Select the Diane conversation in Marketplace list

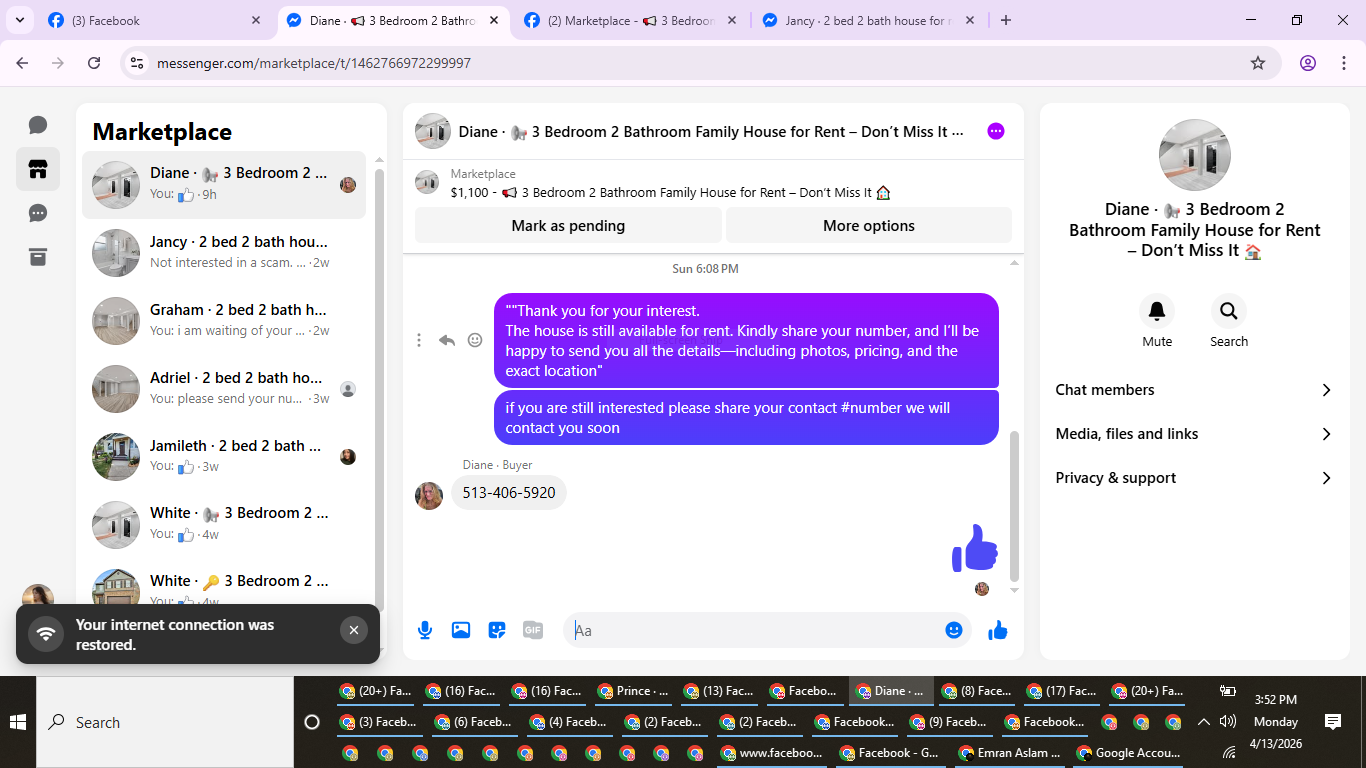pos(224,184)
